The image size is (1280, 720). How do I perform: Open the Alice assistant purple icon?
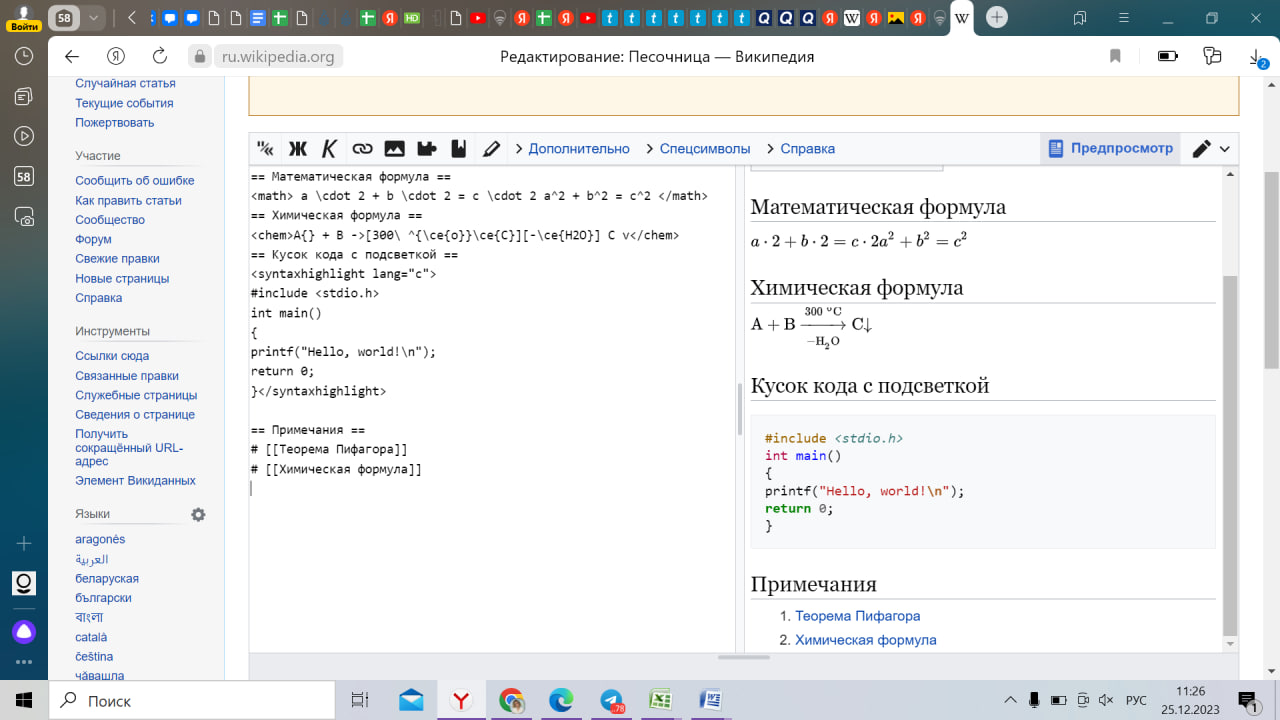[24, 632]
